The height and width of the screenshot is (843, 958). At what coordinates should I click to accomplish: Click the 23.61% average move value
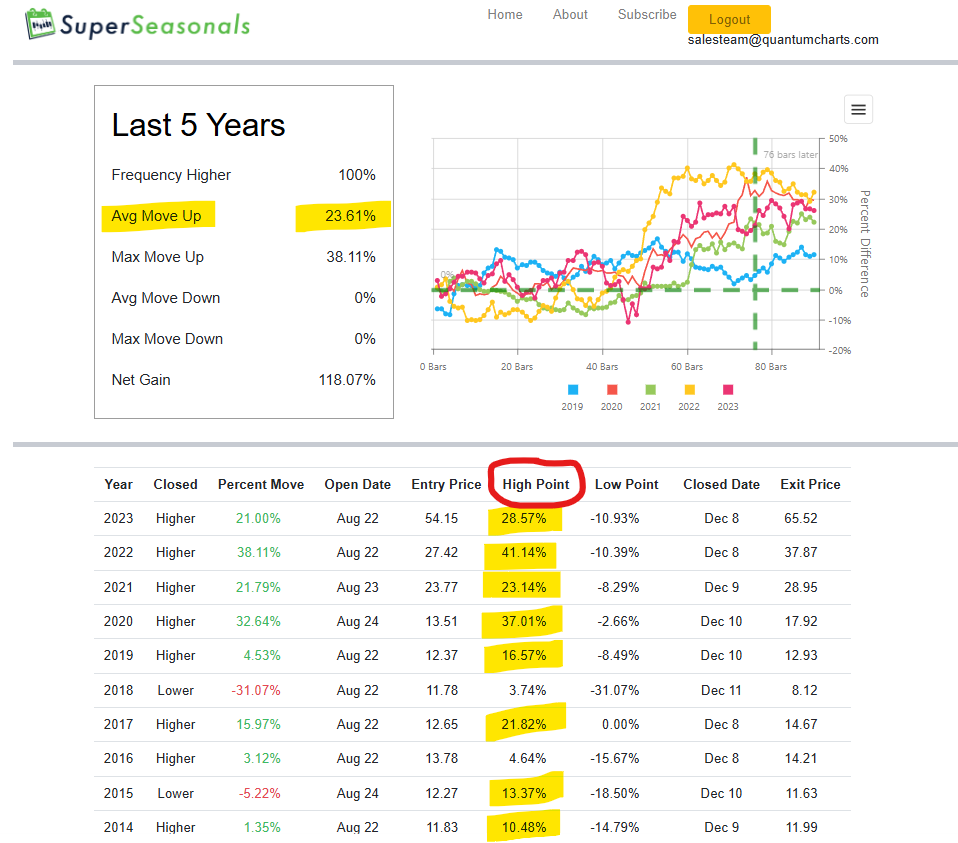[350, 216]
